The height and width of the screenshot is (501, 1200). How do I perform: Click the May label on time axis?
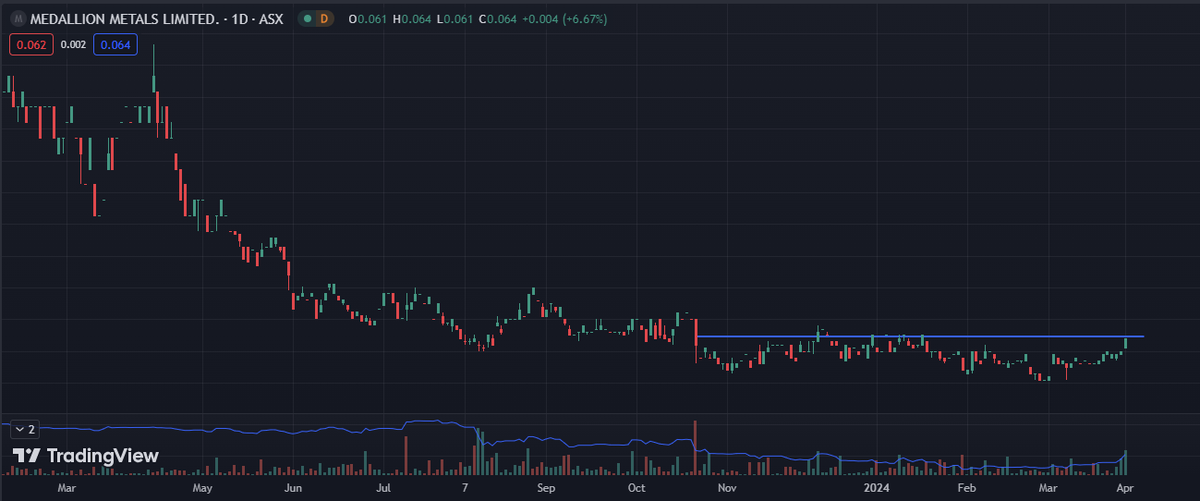pos(203,489)
